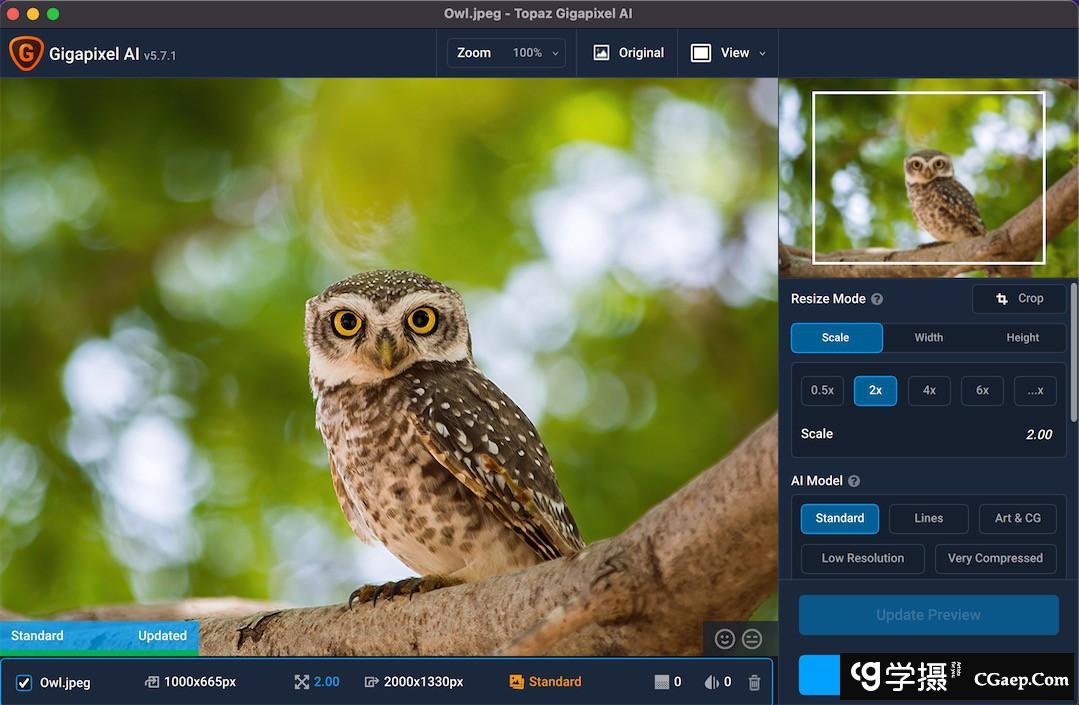The height and width of the screenshot is (705, 1079).
Task: Click the happy face feedback icon
Action: 725,639
